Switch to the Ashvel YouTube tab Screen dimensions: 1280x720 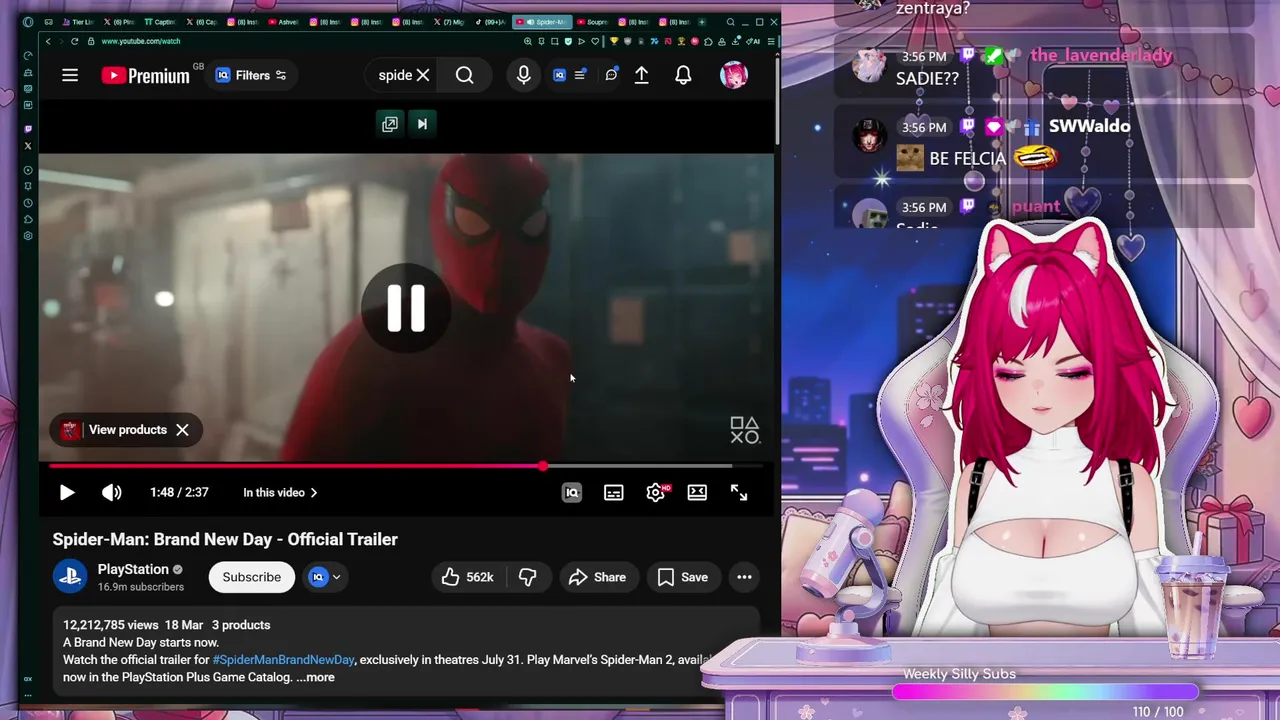click(283, 22)
